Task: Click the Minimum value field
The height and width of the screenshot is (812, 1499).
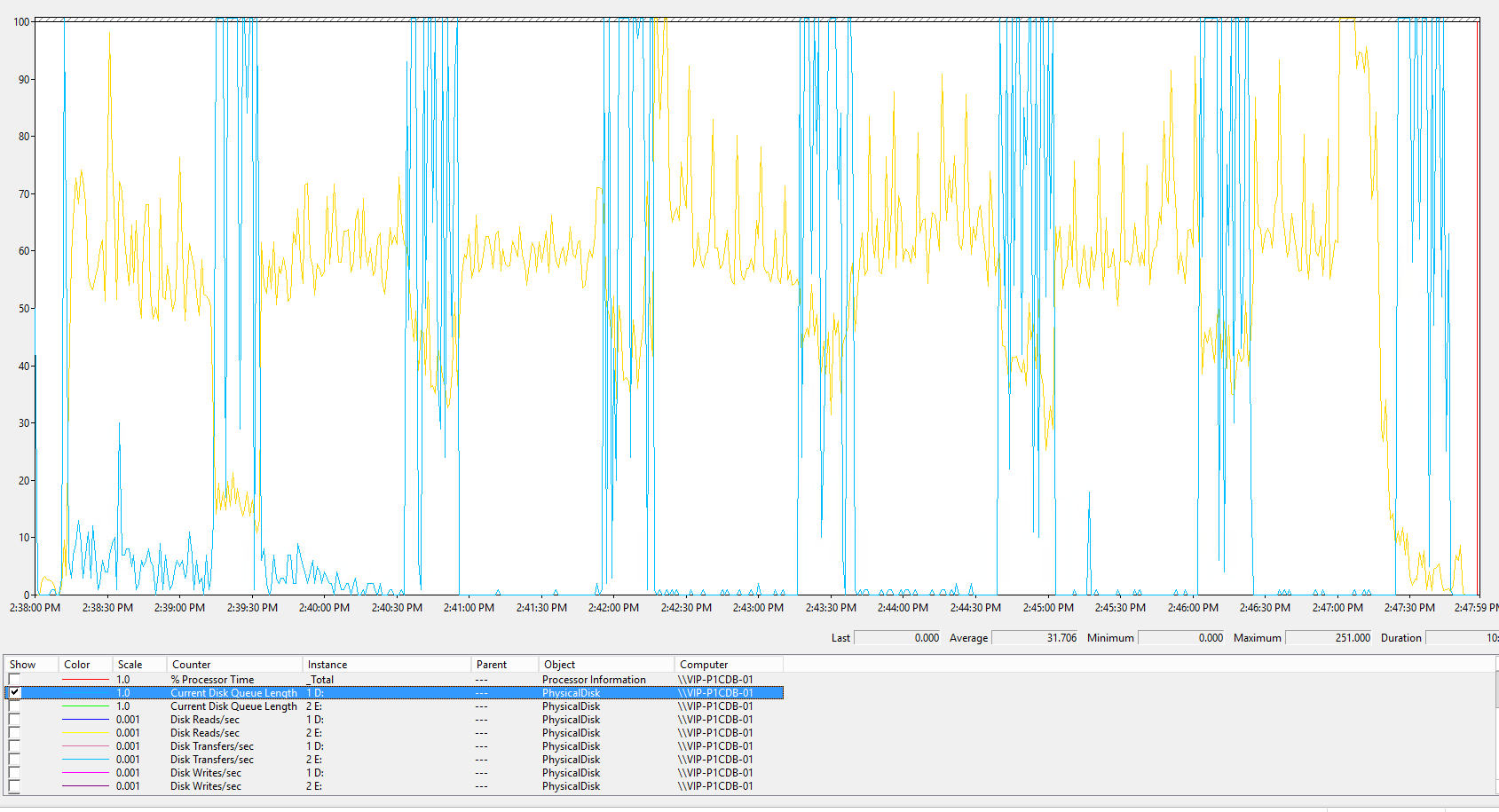Action: pos(1181,638)
